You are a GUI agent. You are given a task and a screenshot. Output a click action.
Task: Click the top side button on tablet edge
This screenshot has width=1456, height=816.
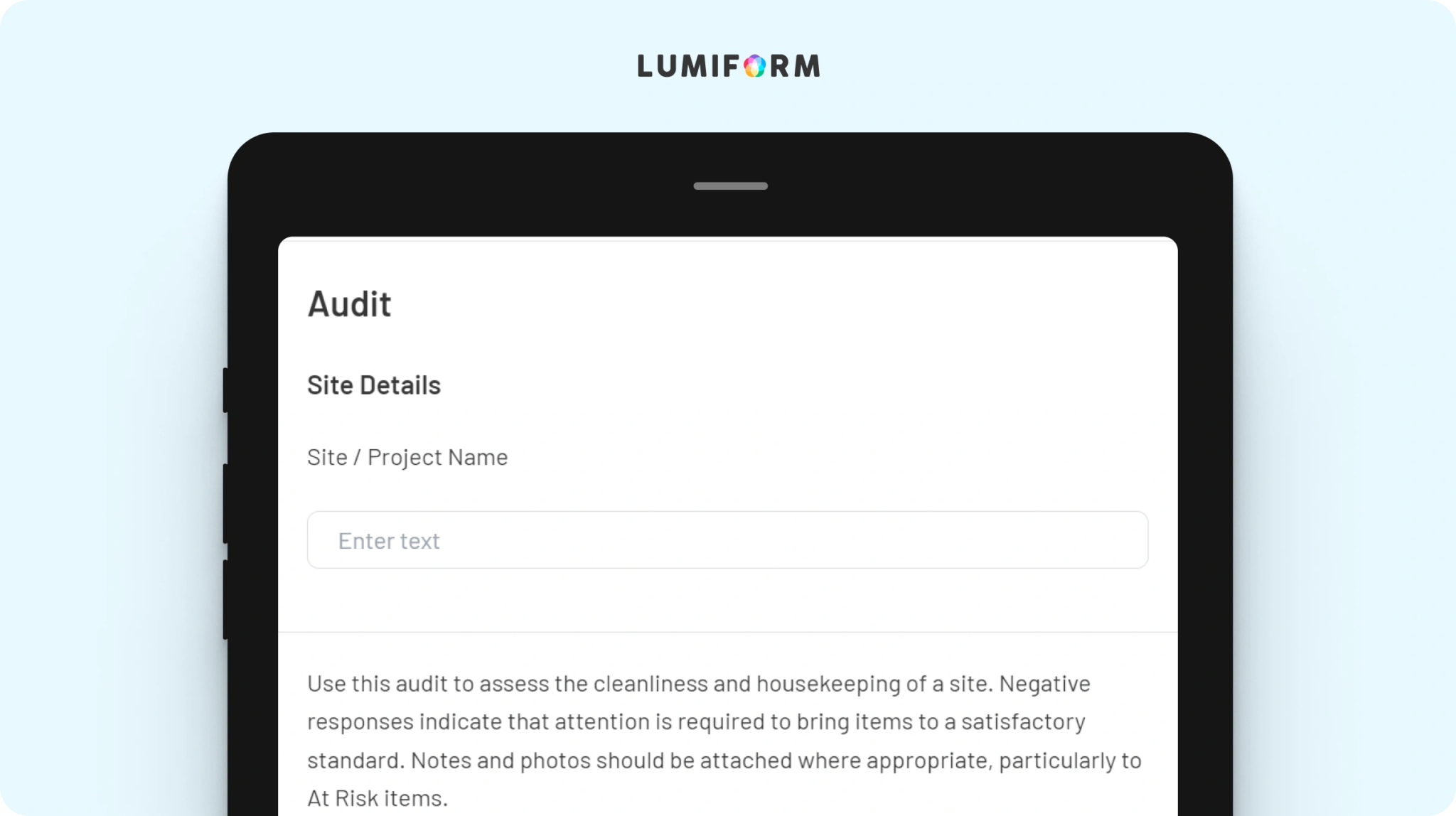coord(225,390)
